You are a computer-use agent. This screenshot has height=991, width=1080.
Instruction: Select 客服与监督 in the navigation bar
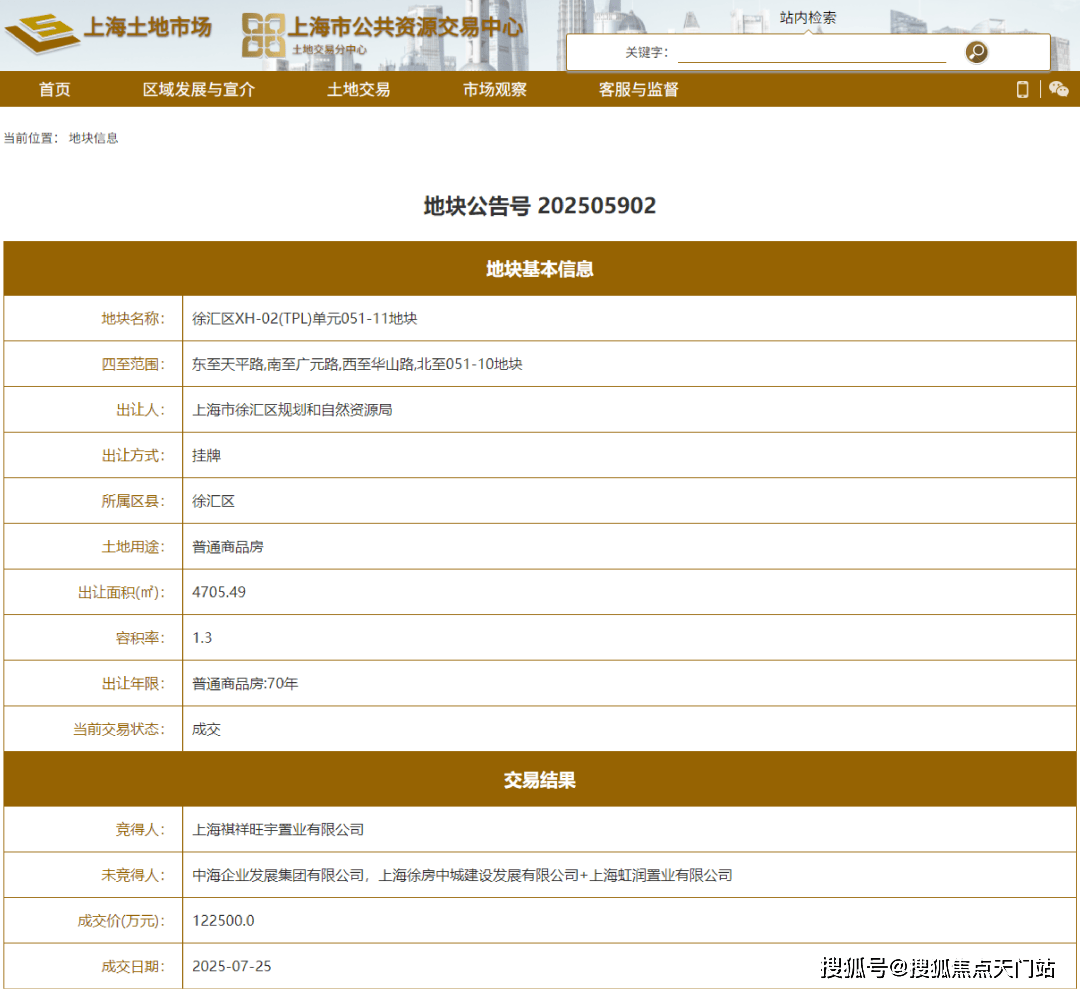tap(638, 89)
